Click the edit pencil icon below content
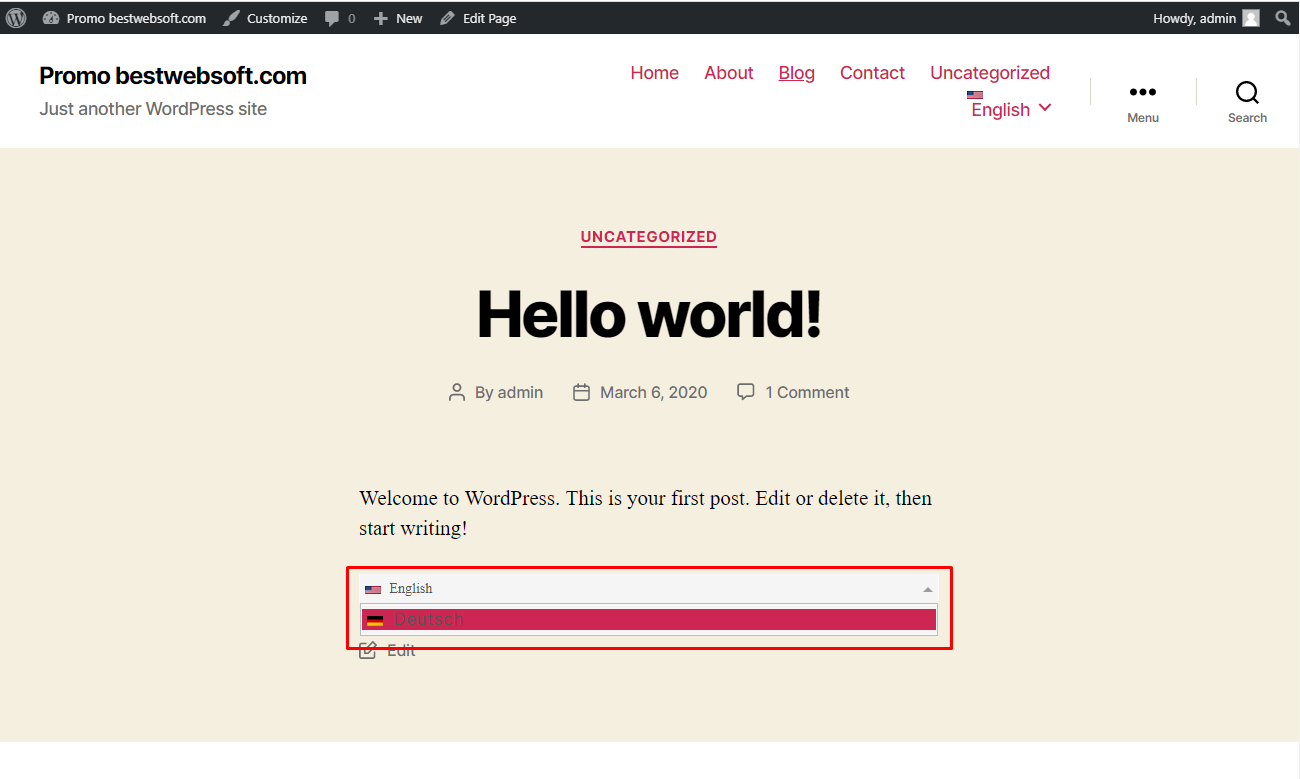 pyautogui.click(x=368, y=651)
